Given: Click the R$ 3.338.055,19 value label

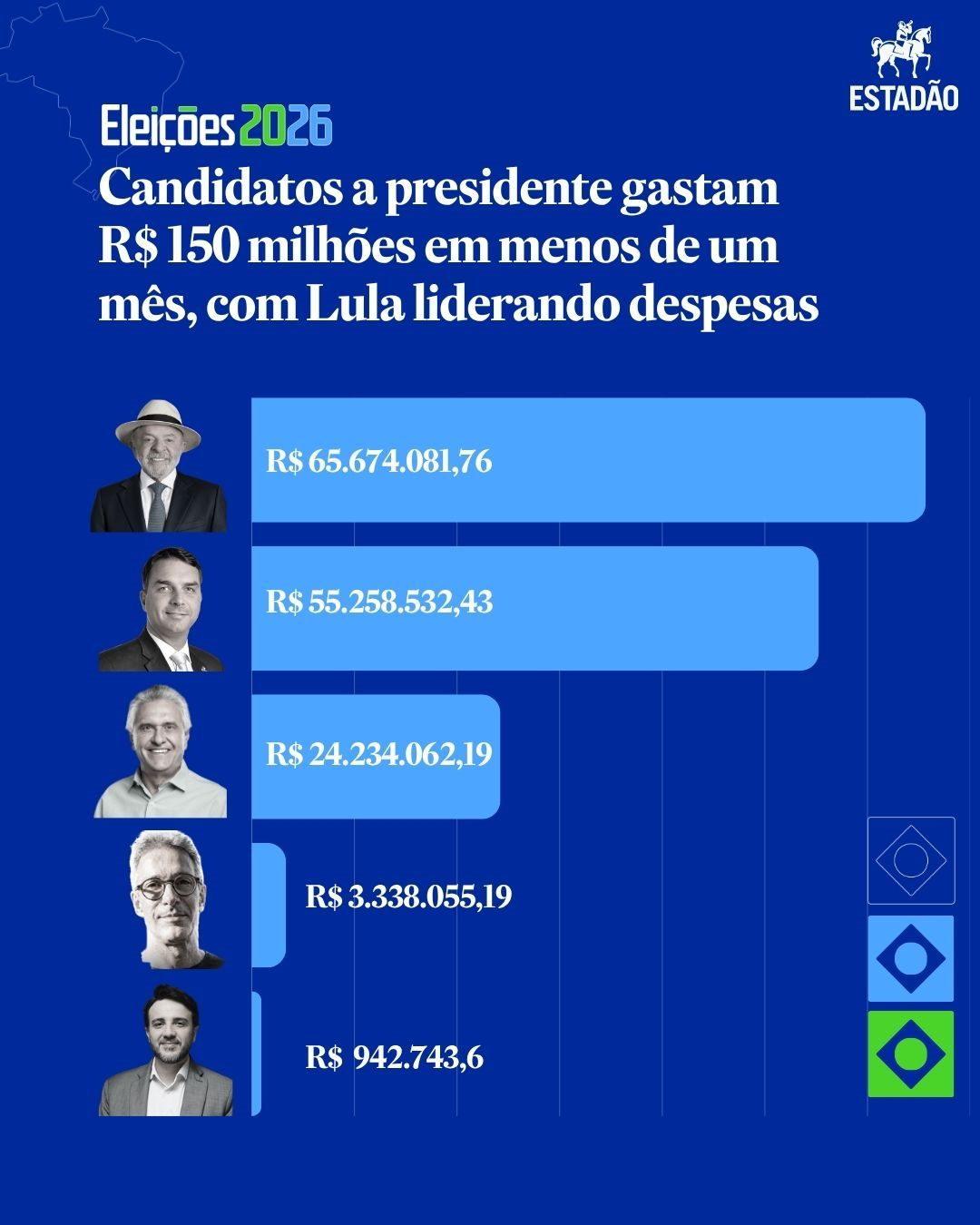Looking at the screenshot, I should point(408,897).
